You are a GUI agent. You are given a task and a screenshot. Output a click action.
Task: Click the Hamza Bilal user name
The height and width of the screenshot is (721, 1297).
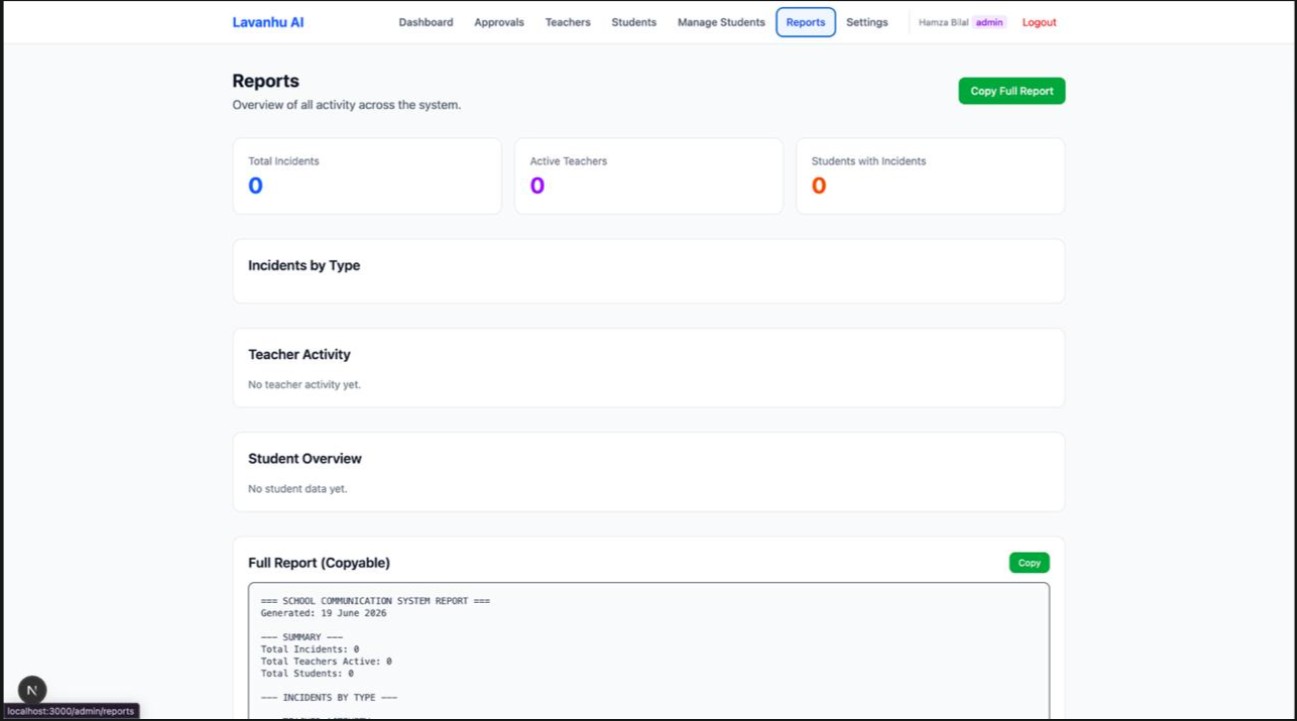[943, 22]
